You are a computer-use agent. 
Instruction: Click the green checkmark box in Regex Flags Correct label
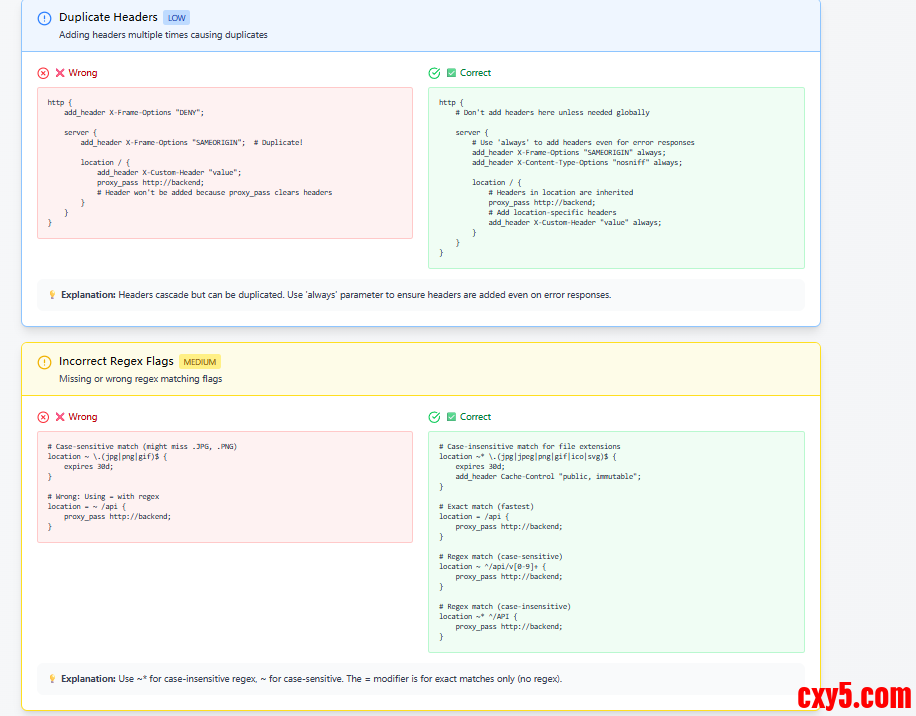(451, 417)
